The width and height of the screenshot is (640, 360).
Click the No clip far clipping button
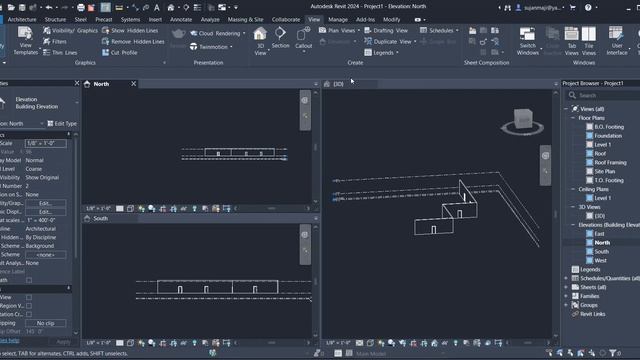pos(46,323)
